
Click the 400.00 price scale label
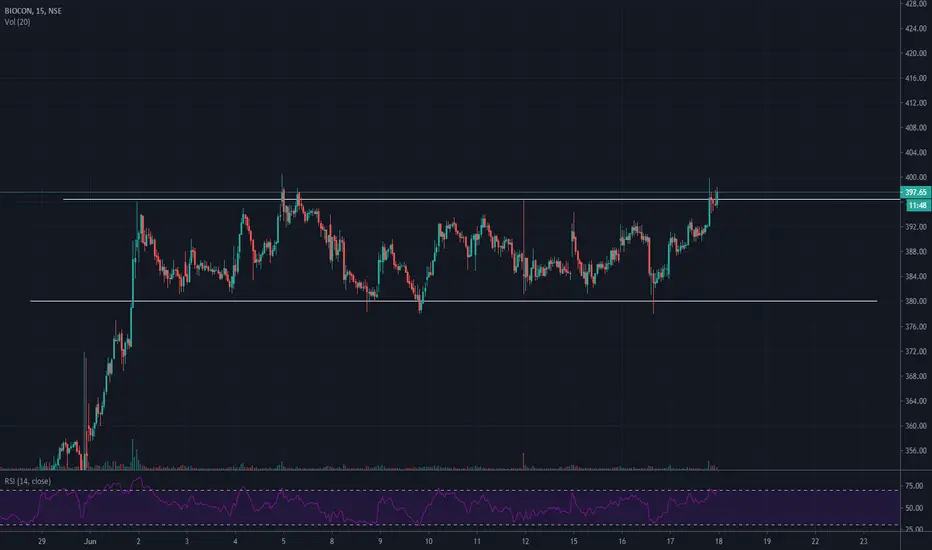(x=916, y=177)
